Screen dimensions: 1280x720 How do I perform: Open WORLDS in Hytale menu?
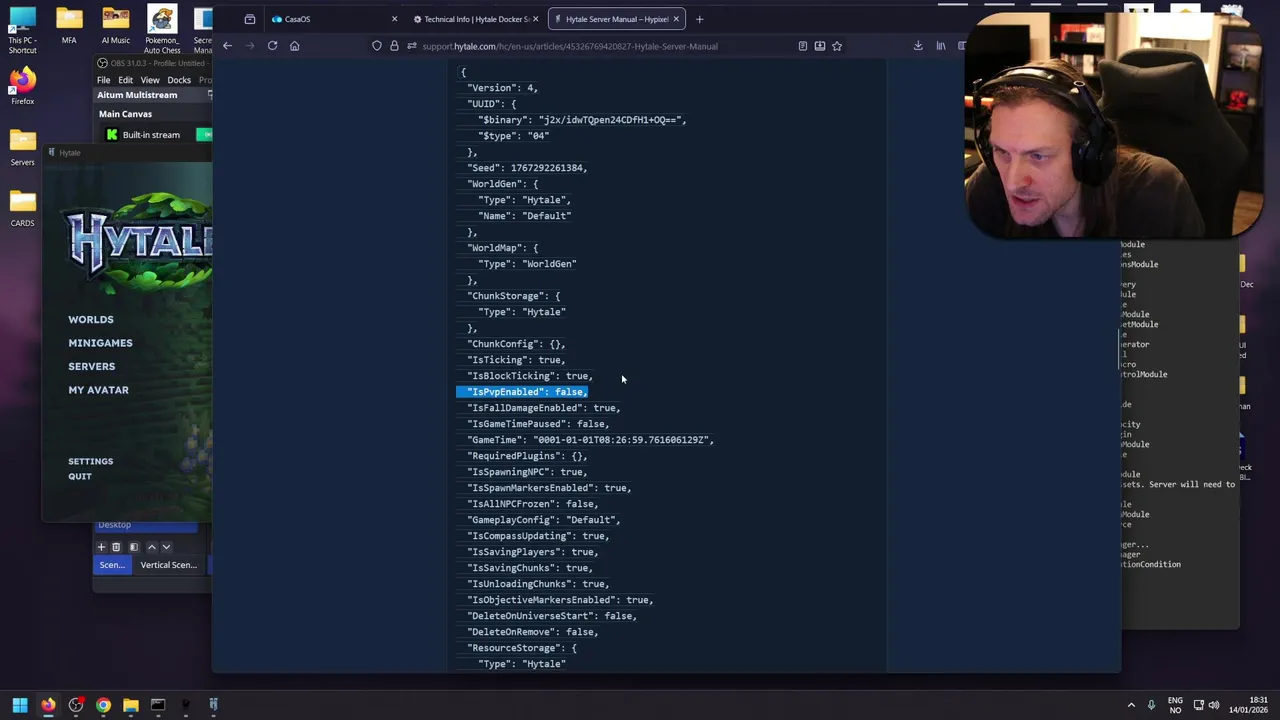[x=91, y=320]
